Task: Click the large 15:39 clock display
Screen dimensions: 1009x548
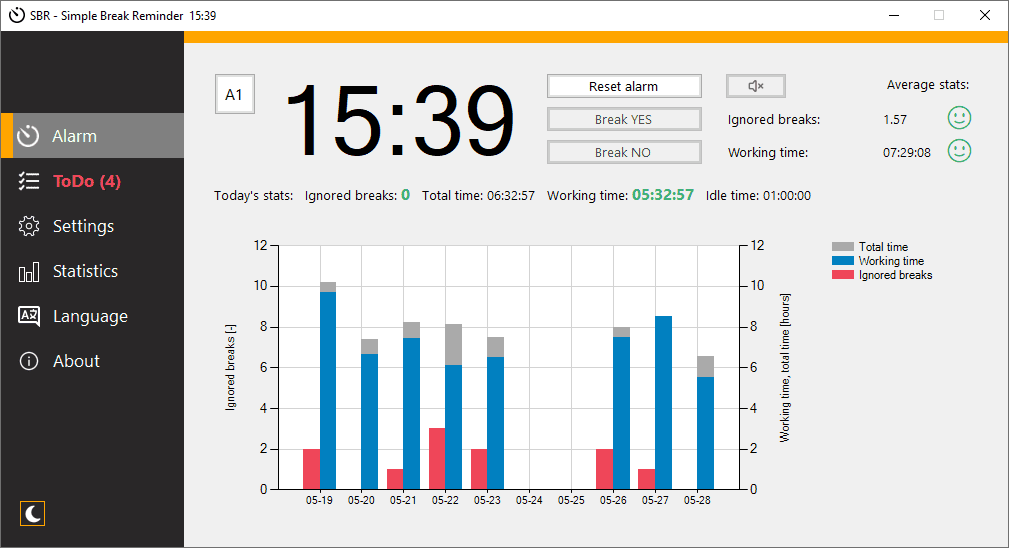Action: tap(399, 120)
